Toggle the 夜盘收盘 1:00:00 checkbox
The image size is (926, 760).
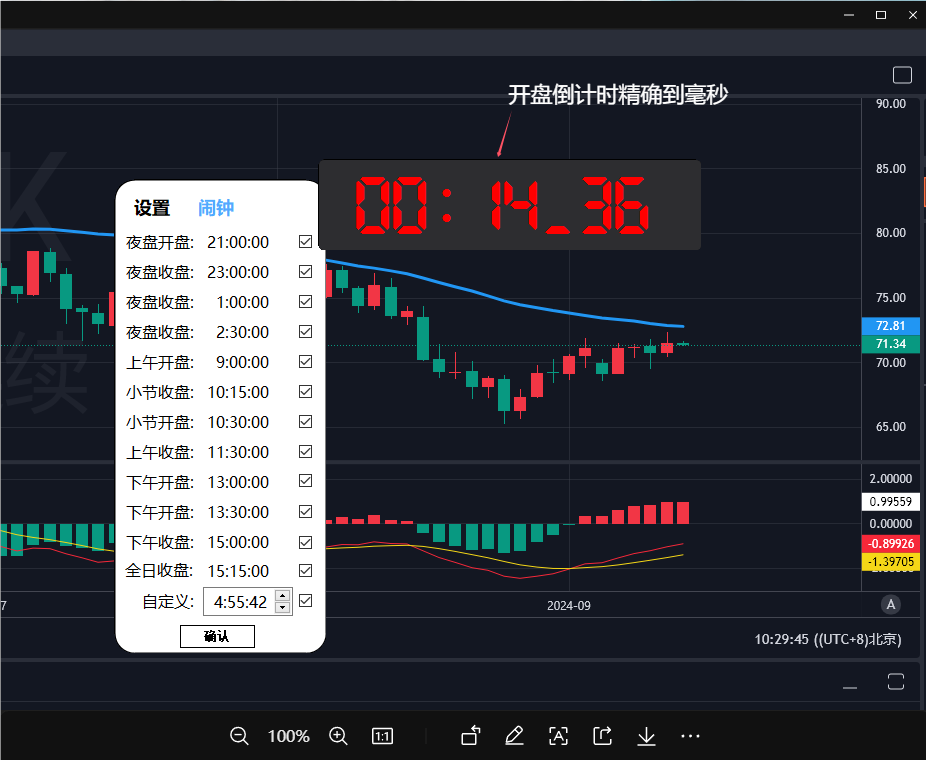[305, 302]
